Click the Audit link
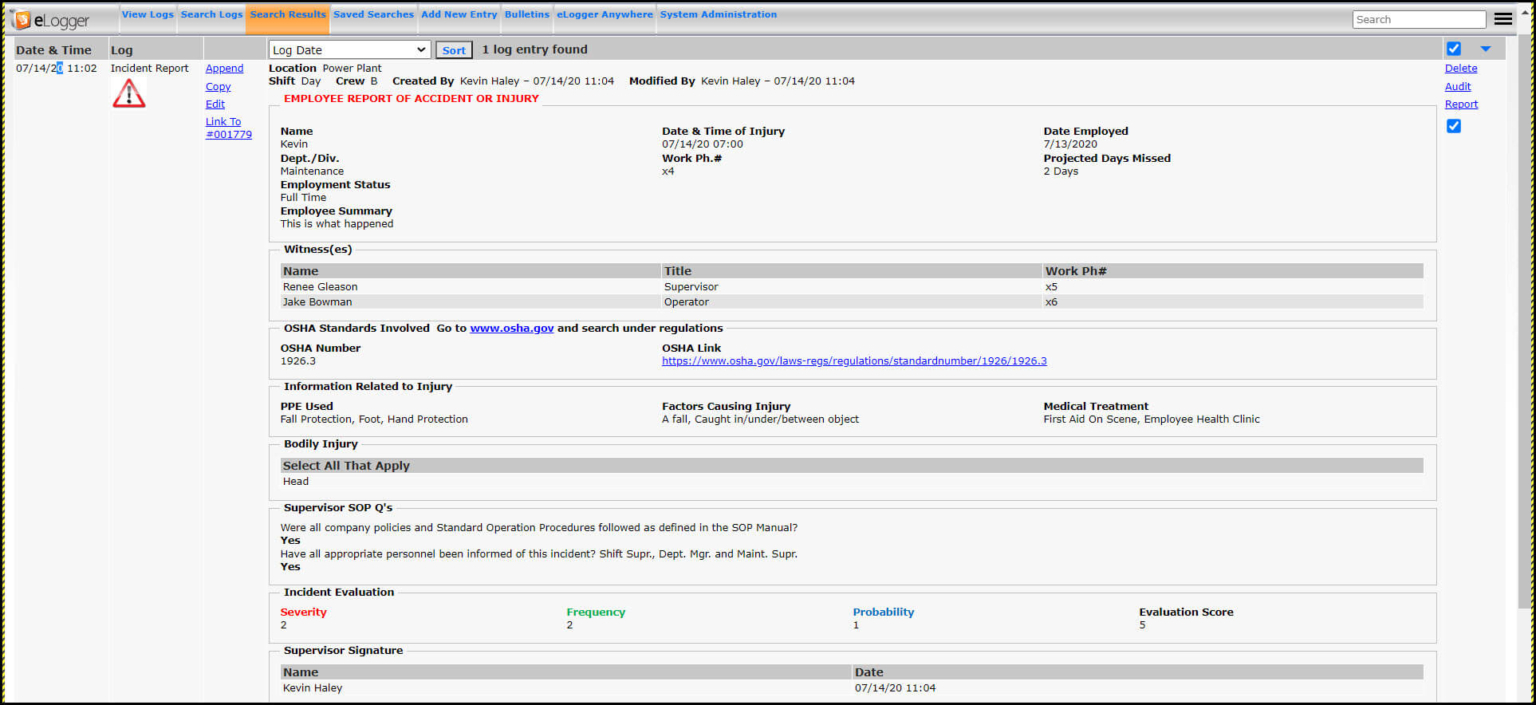This screenshot has height=705, width=1536. pos(1457,86)
